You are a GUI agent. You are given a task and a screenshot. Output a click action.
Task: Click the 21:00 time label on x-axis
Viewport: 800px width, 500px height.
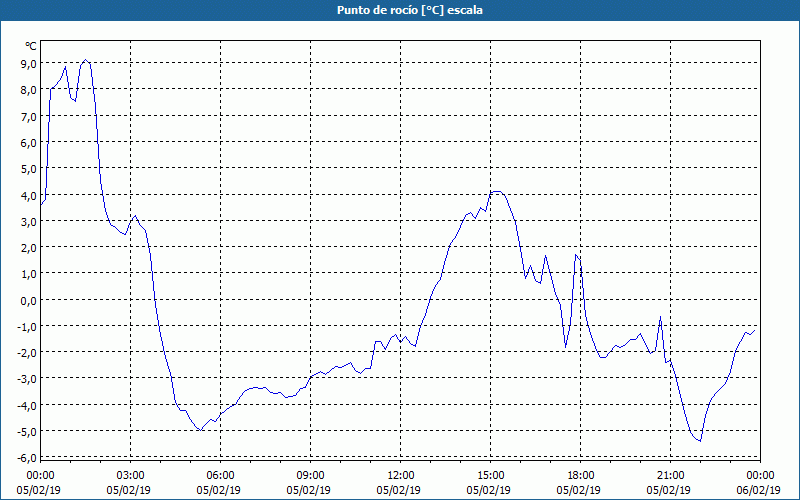pos(670,476)
